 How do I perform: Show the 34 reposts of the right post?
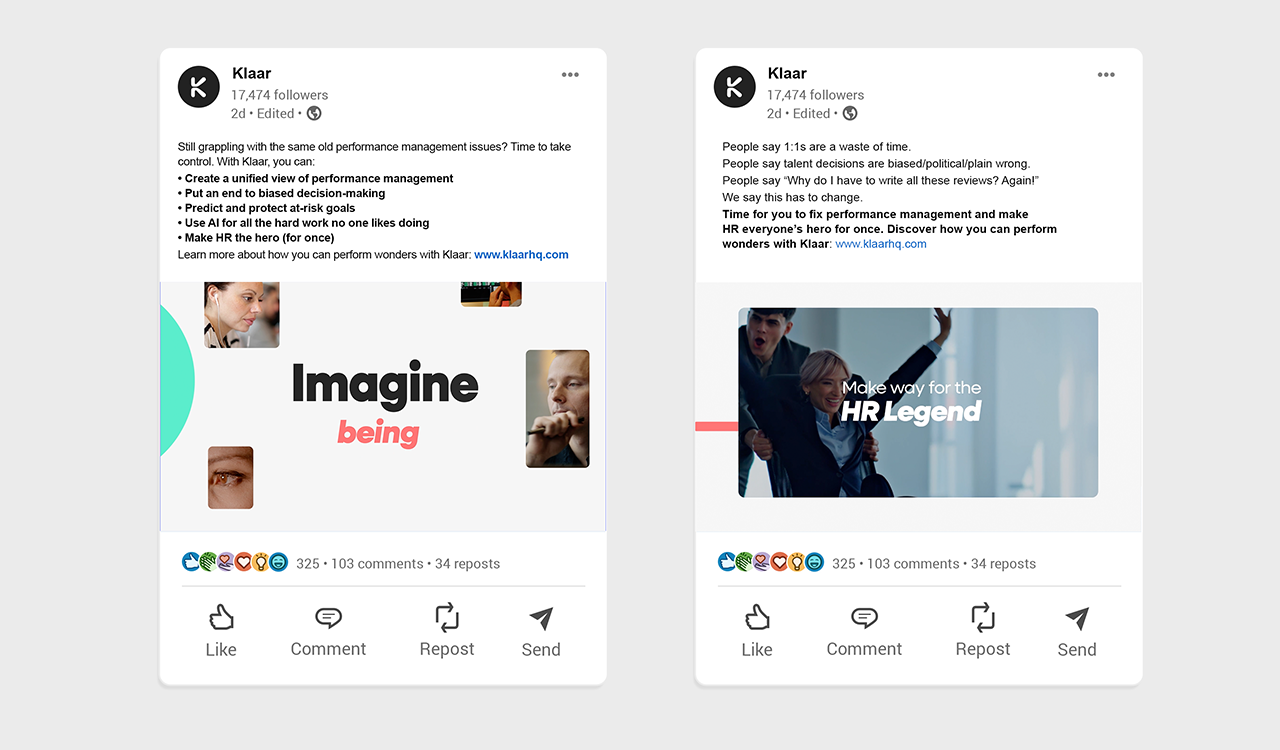point(1003,564)
